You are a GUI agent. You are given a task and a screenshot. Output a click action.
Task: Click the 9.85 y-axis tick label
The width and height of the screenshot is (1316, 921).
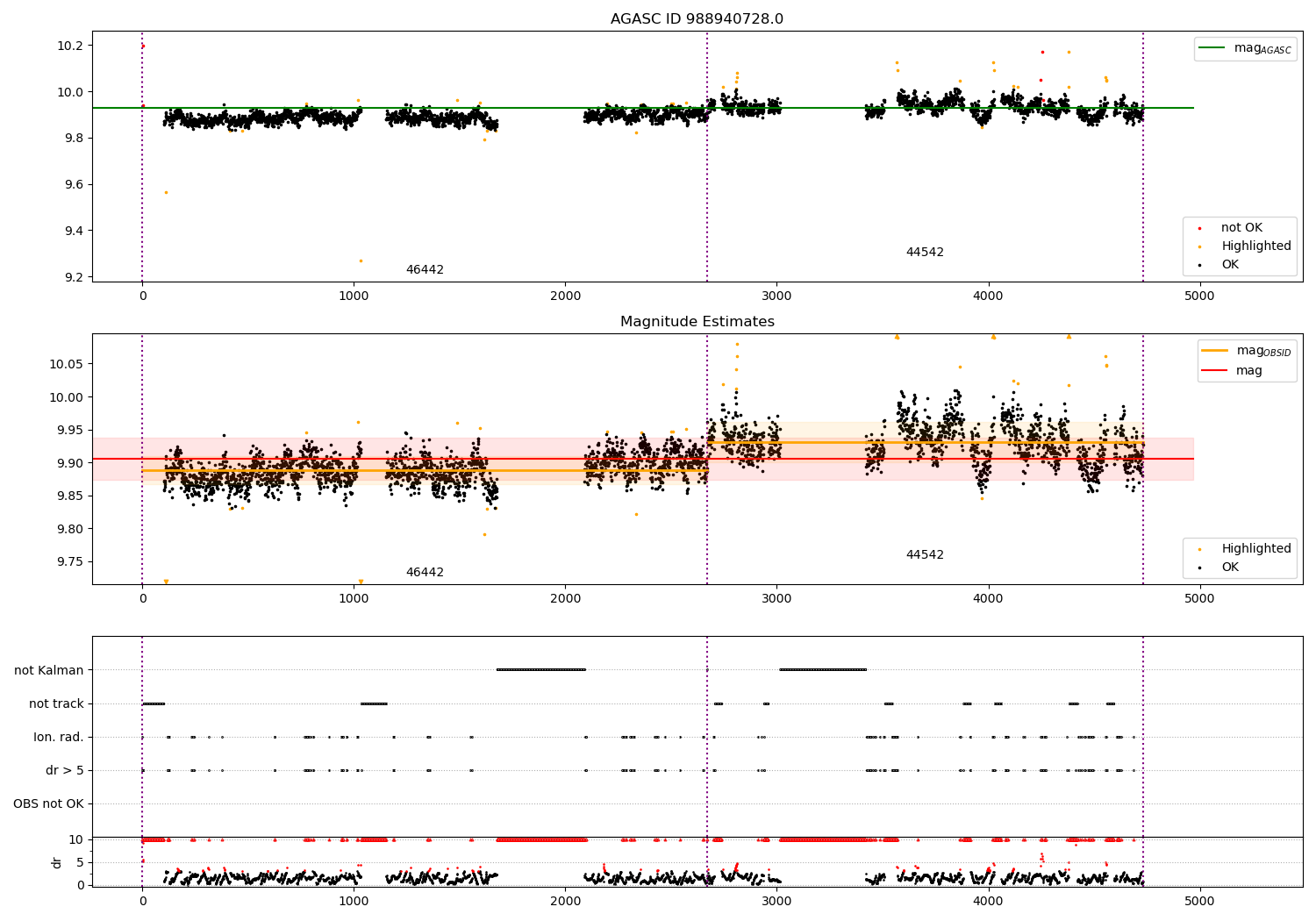(x=71, y=496)
